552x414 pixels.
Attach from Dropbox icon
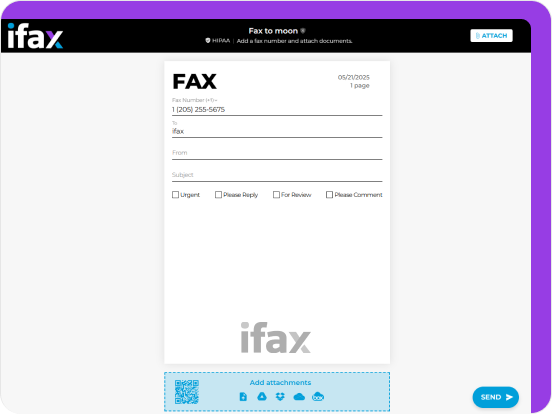280,397
